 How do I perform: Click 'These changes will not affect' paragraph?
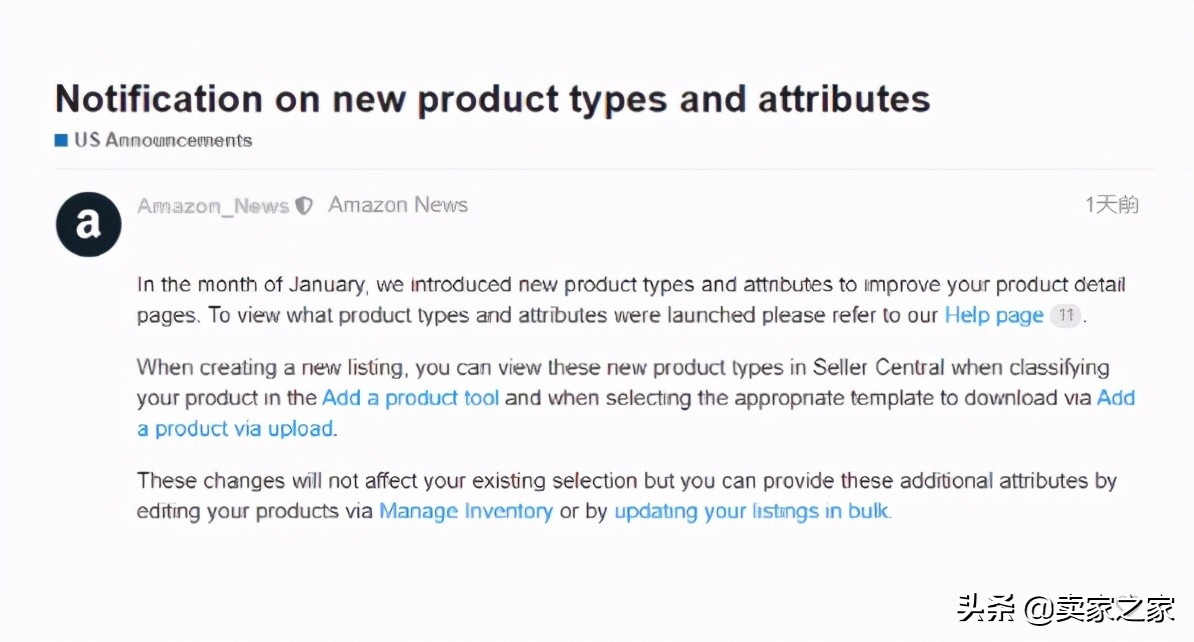(627, 496)
